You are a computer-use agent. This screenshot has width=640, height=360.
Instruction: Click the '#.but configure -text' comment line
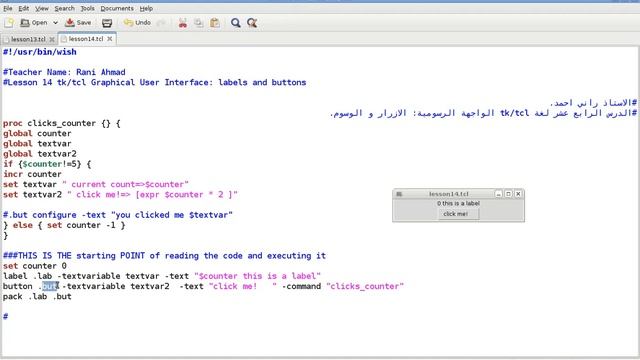[118, 215]
